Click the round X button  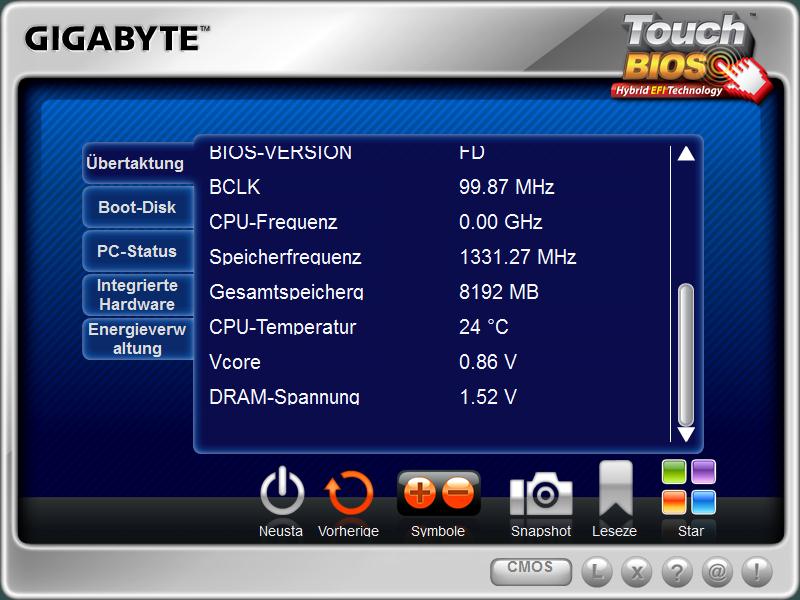(x=637, y=572)
